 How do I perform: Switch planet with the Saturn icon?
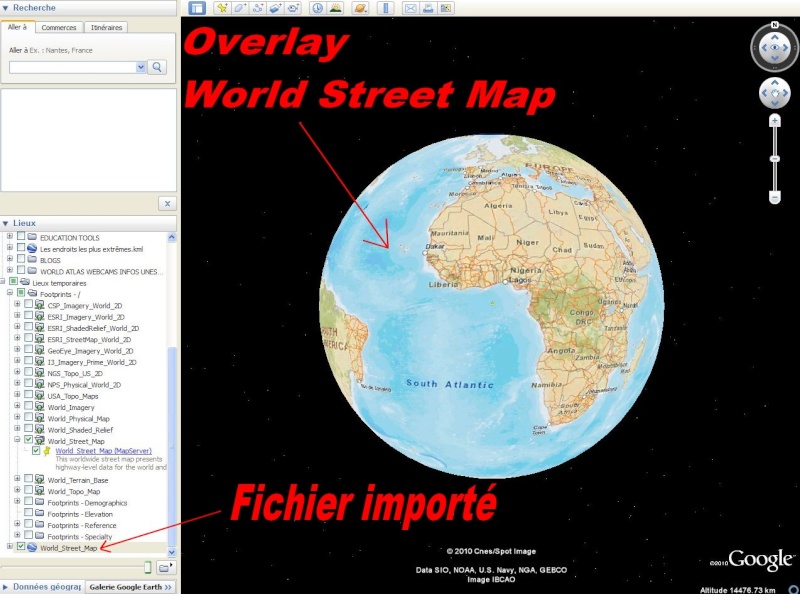(360, 8)
